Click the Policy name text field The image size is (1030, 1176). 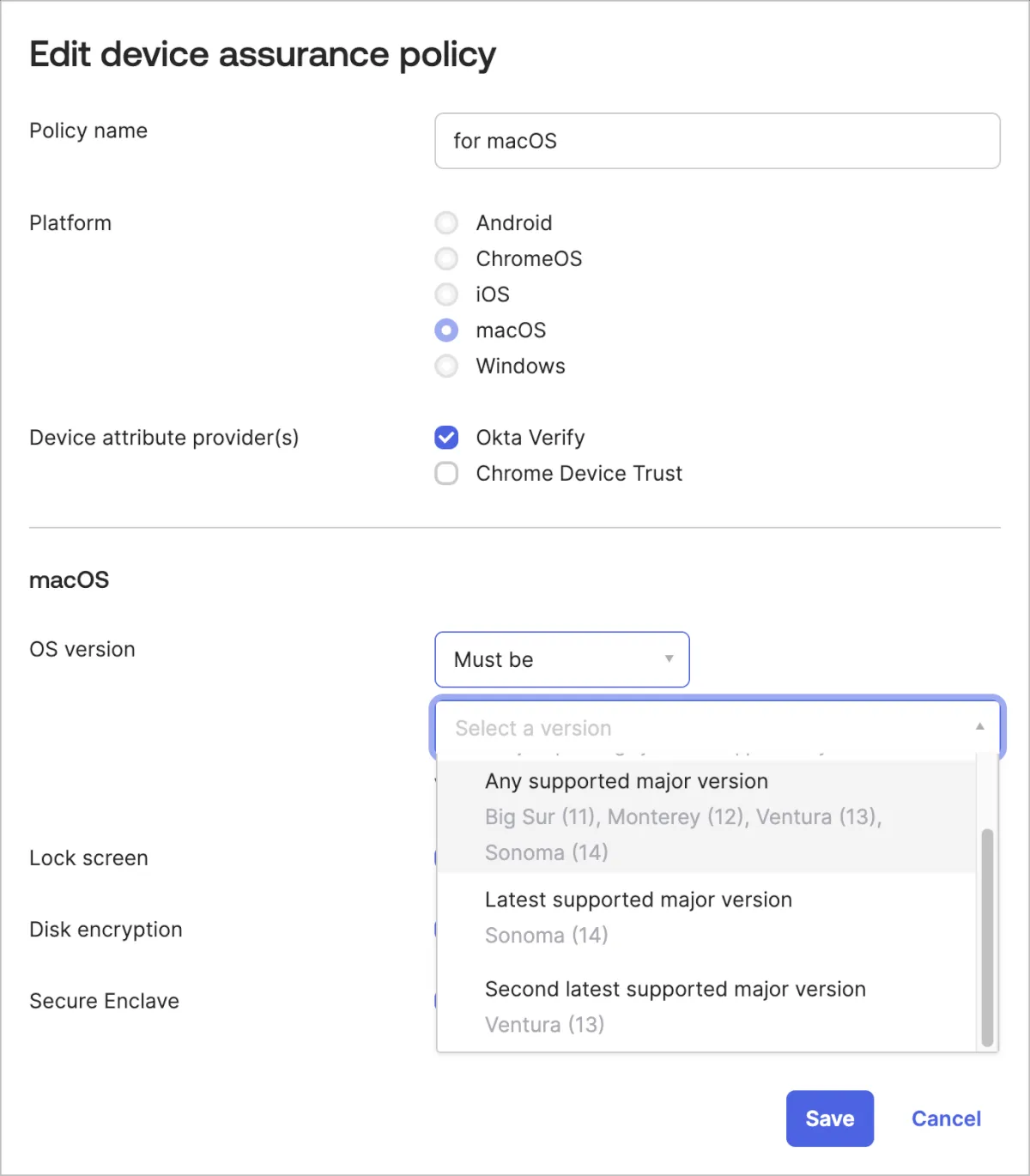pos(717,141)
